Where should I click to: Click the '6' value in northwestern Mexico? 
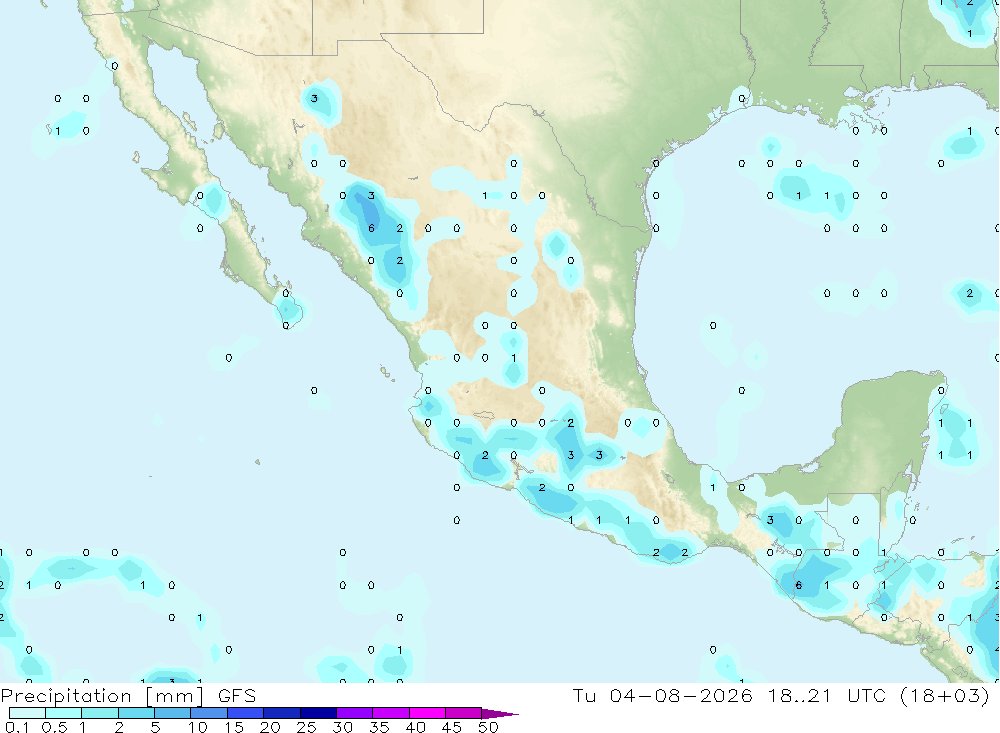point(371,228)
